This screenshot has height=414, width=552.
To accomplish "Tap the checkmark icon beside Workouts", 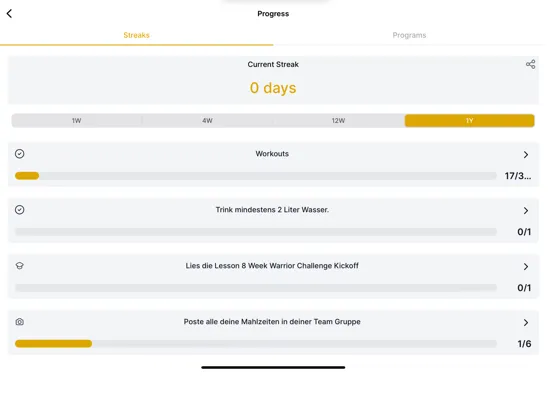I will [x=20, y=154].
